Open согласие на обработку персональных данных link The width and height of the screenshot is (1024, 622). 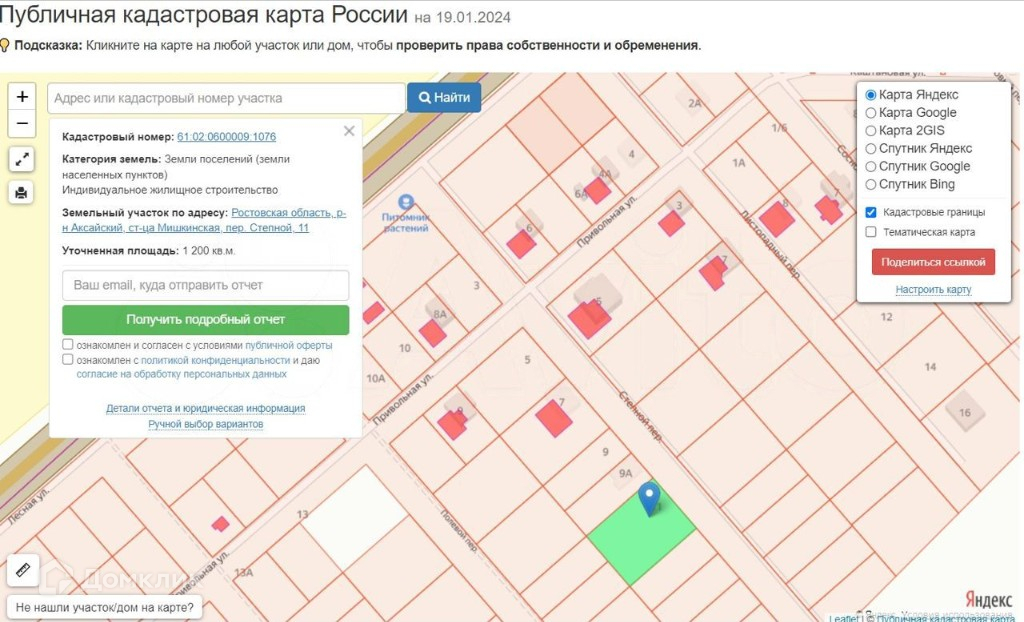[x=182, y=374]
